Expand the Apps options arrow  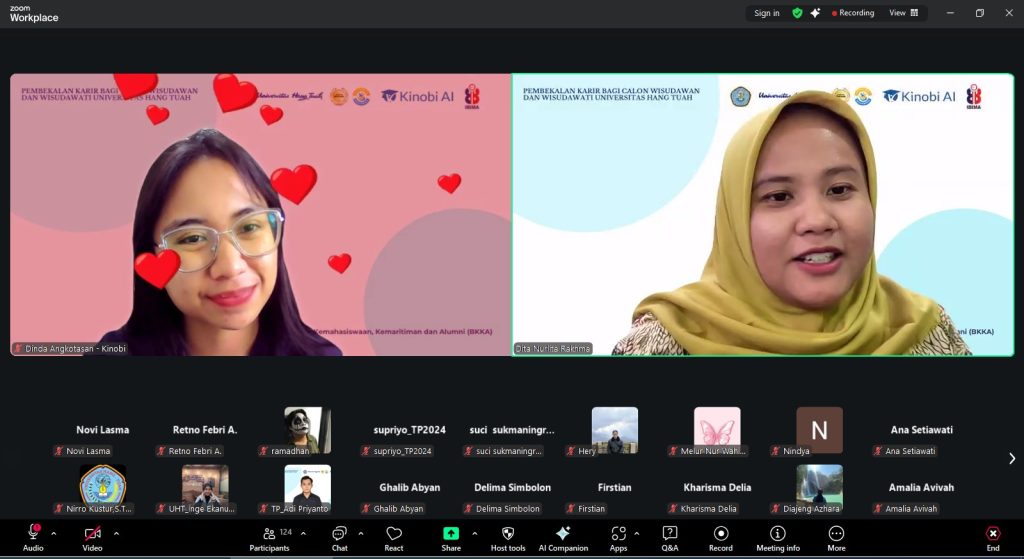point(640,533)
